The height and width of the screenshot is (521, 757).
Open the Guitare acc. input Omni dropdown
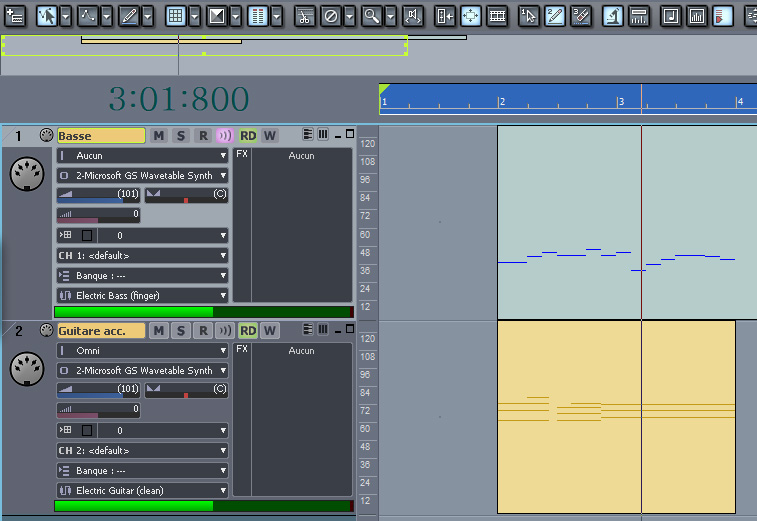[x=142, y=351]
